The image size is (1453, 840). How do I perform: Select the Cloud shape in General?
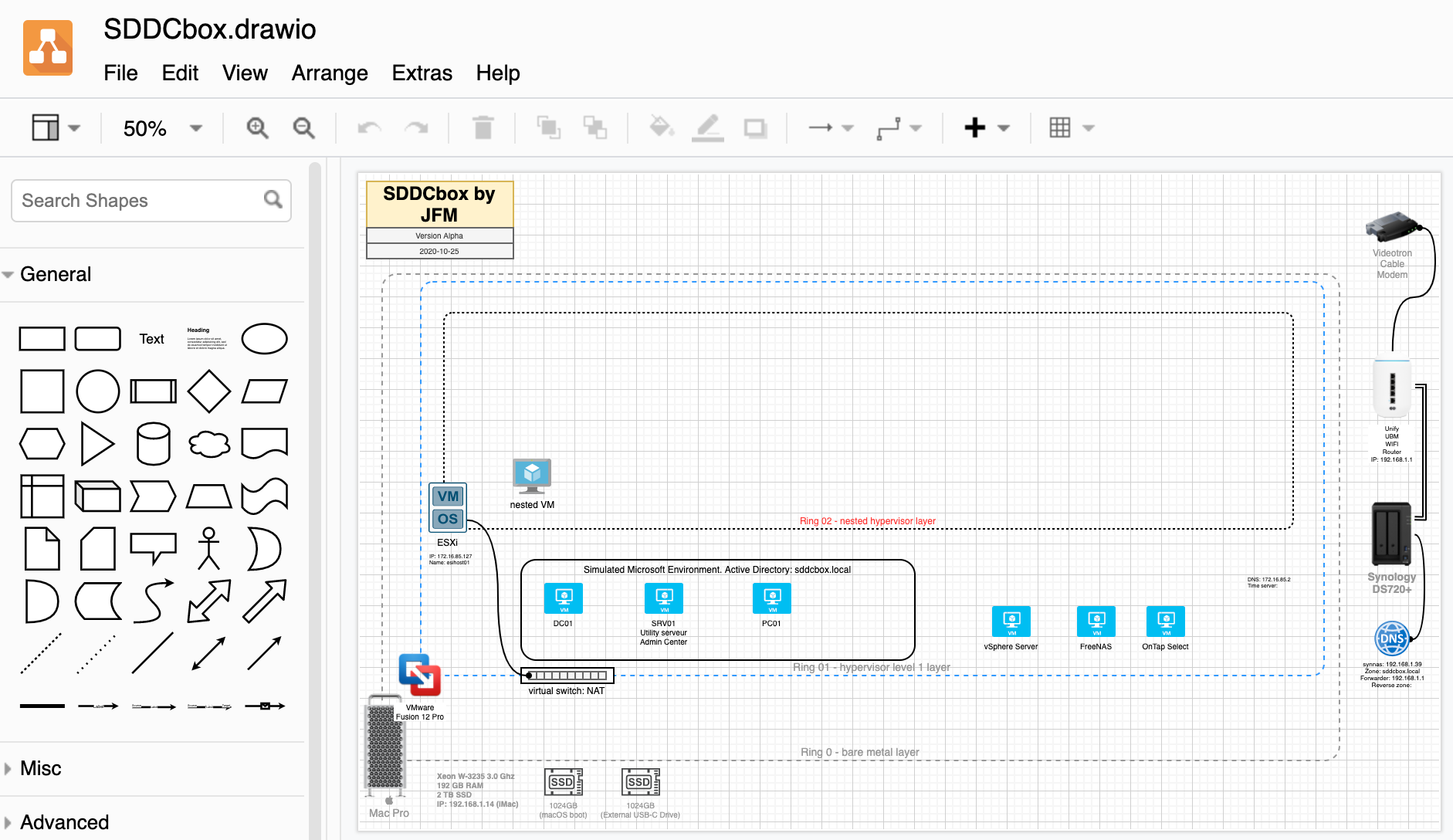tap(209, 444)
